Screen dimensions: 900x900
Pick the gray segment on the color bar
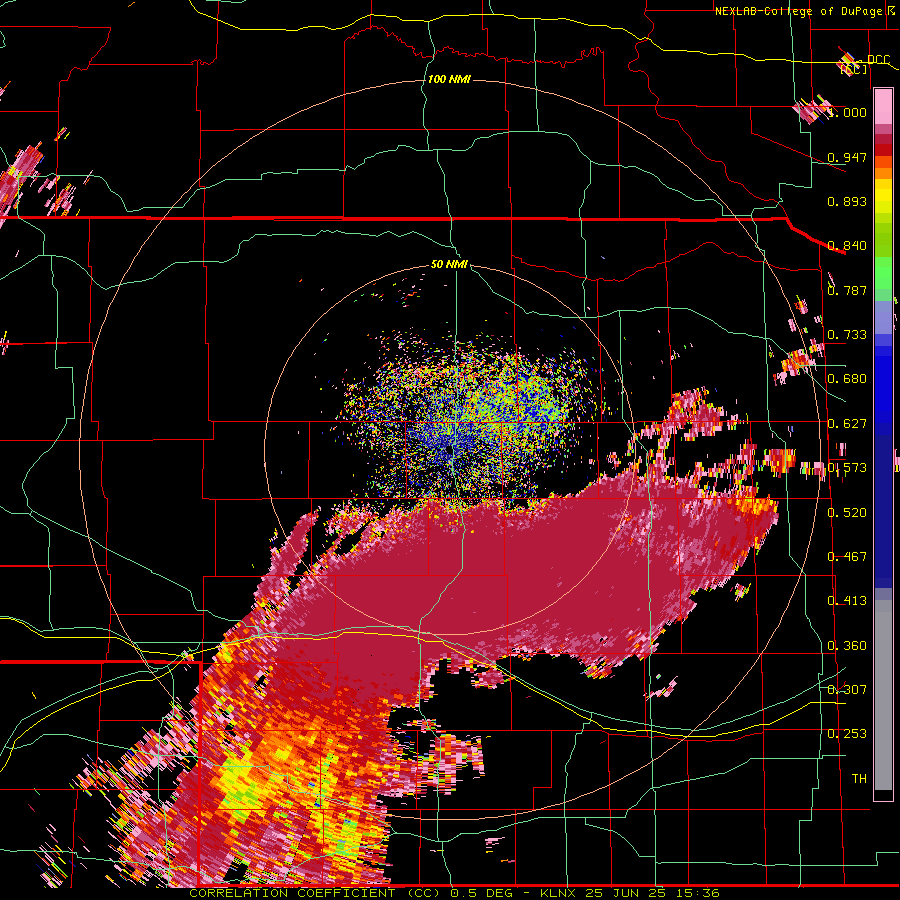(x=883, y=695)
